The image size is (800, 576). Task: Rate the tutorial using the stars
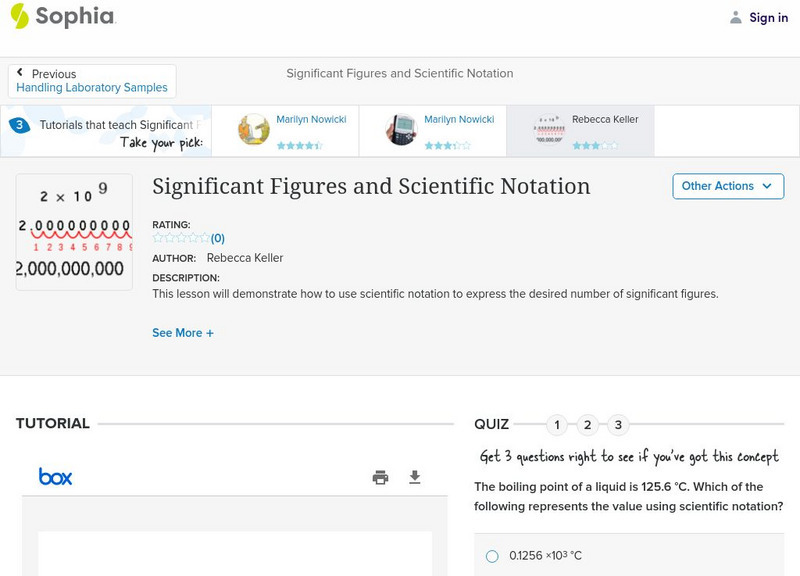[180, 238]
